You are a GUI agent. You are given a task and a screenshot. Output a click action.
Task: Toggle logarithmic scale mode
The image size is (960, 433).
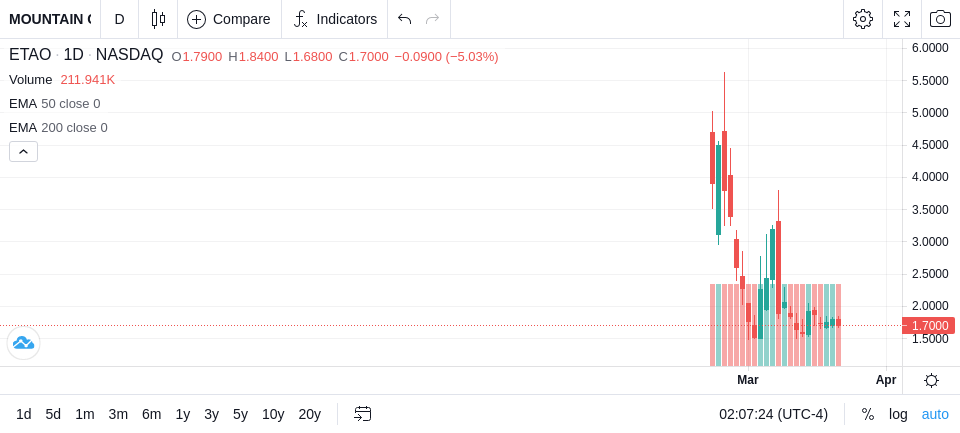898,414
